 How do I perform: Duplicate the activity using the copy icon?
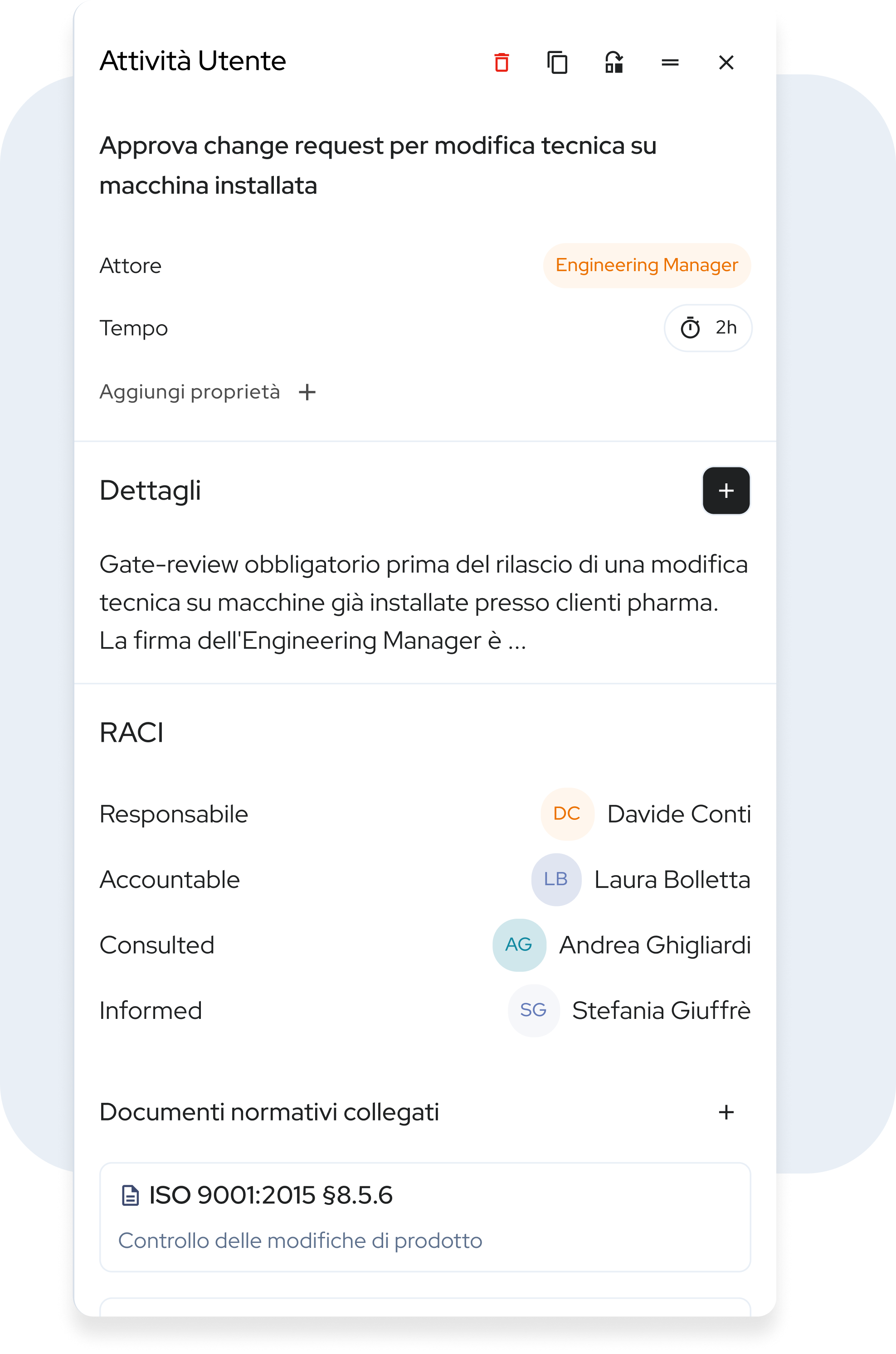coord(557,62)
